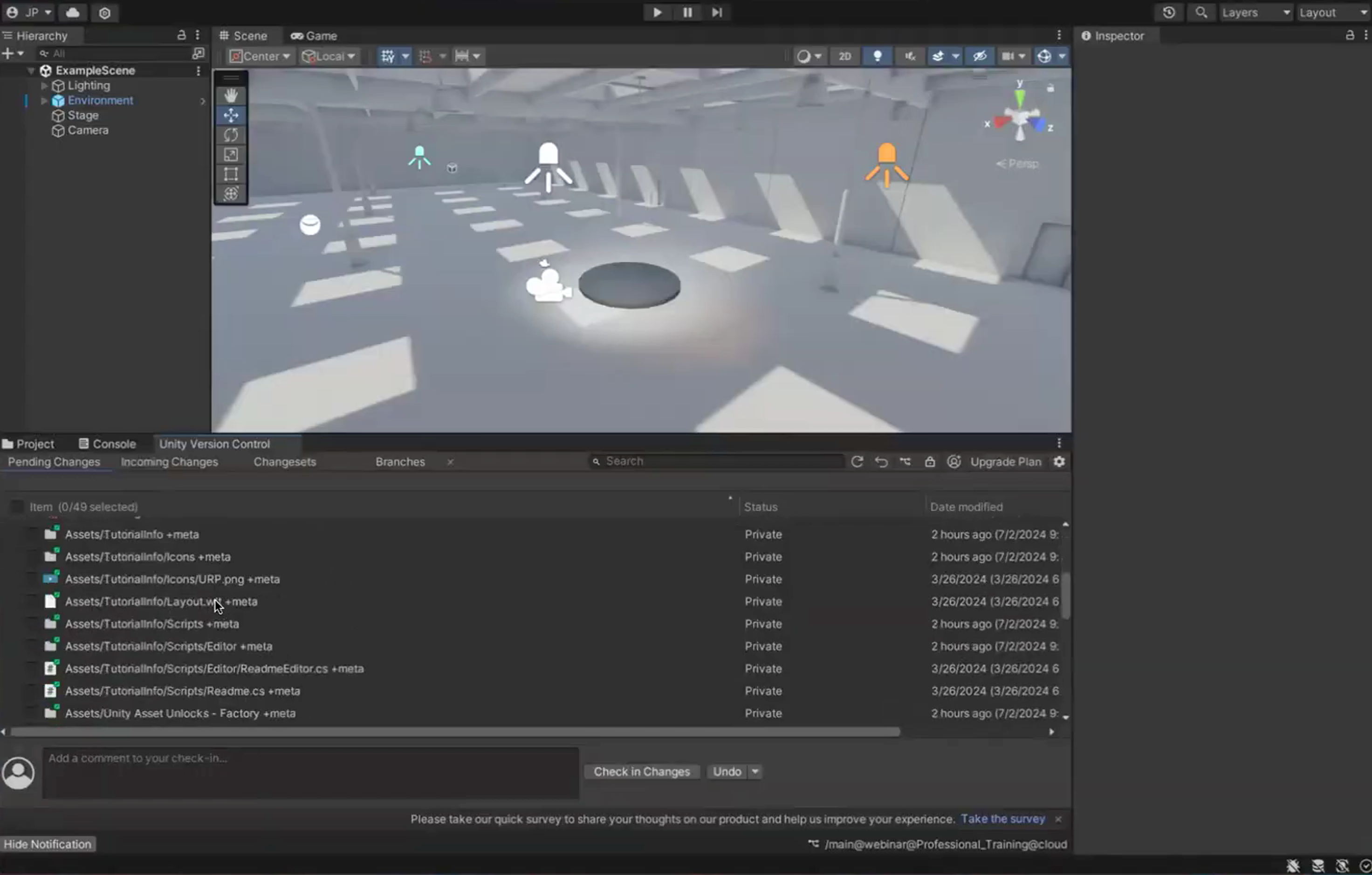The image size is (1372, 875).
Task: Toggle the select-all items checkbox
Action: [x=17, y=506]
